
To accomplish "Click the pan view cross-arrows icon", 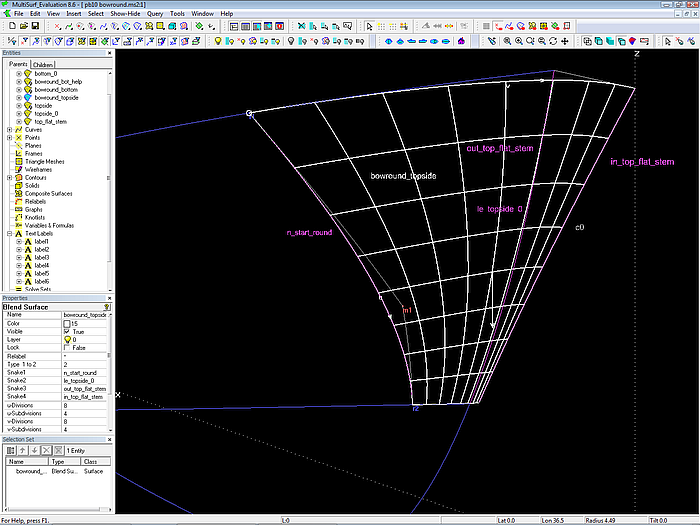I will click(x=565, y=41).
